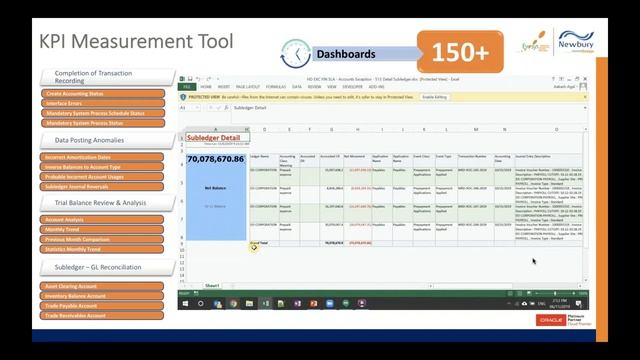640x360 pixels.
Task: Dismiss the Protected View message bar
Action: pyautogui.click(x=585, y=97)
